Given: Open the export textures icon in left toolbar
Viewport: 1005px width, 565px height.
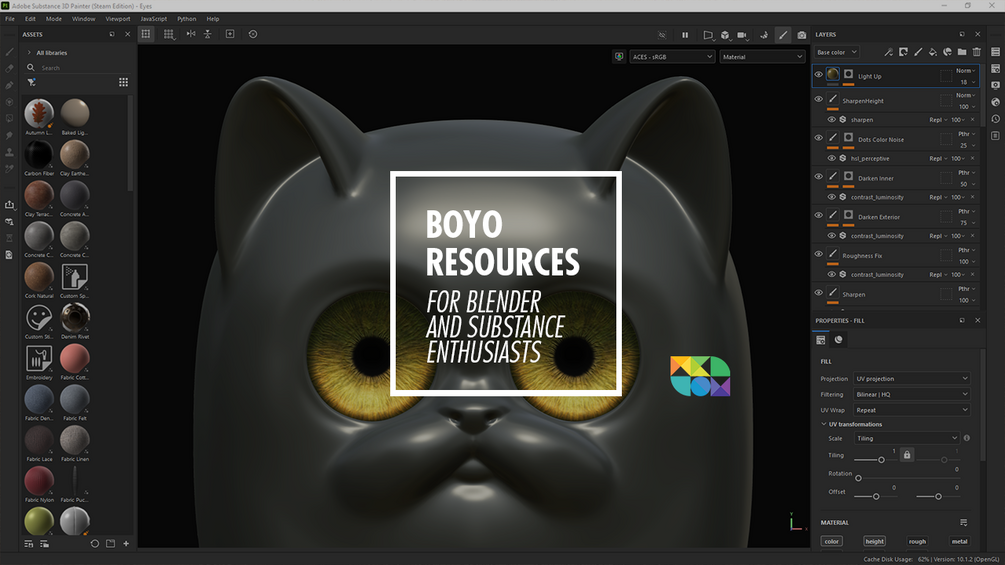Looking at the screenshot, I should [x=10, y=205].
